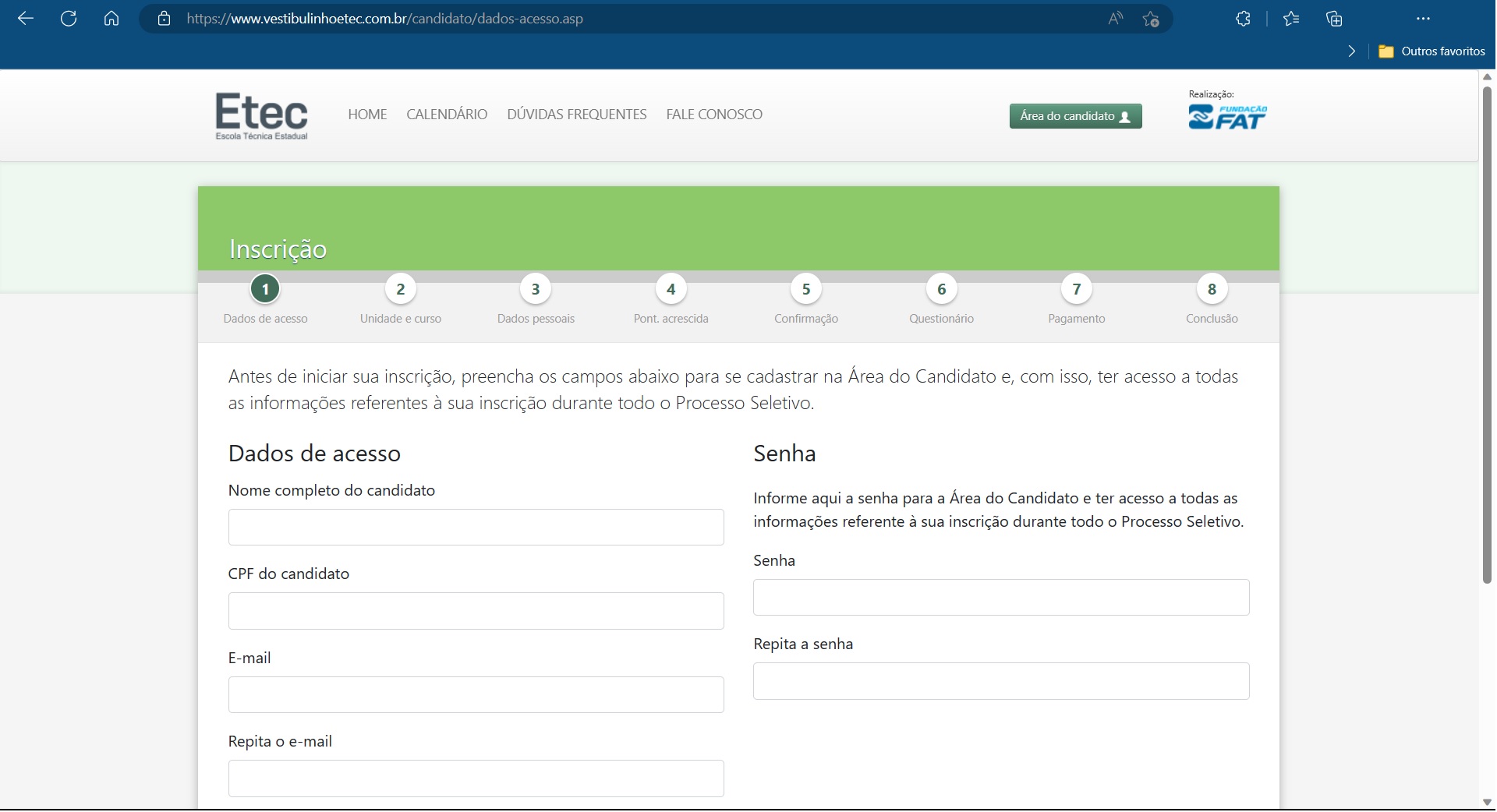The image size is (1497, 812).
Task: Click the browser back arrow
Action: (x=26, y=19)
